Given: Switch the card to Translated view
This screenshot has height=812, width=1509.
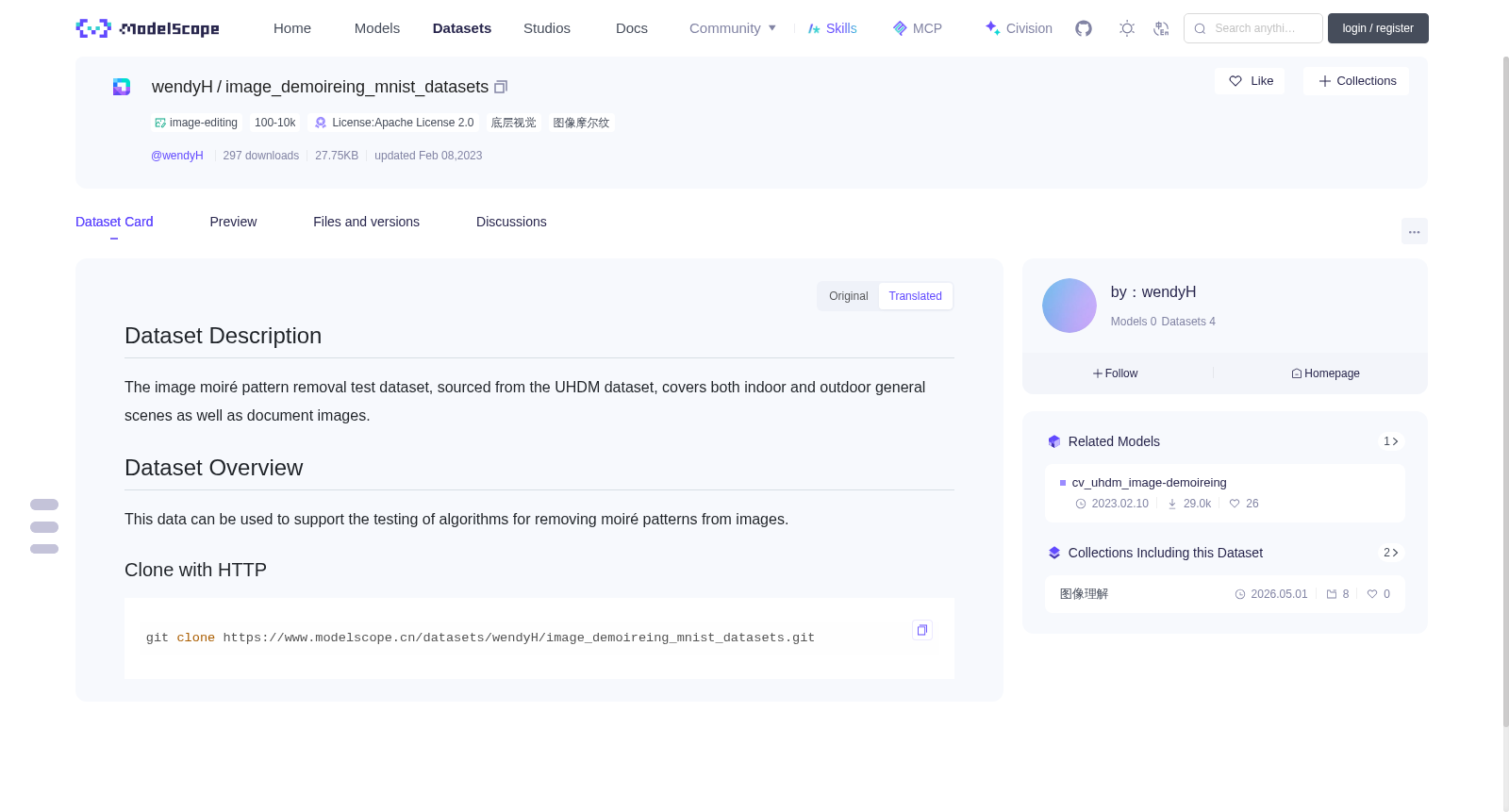Looking at the screenshot, I should coord(916,296).
